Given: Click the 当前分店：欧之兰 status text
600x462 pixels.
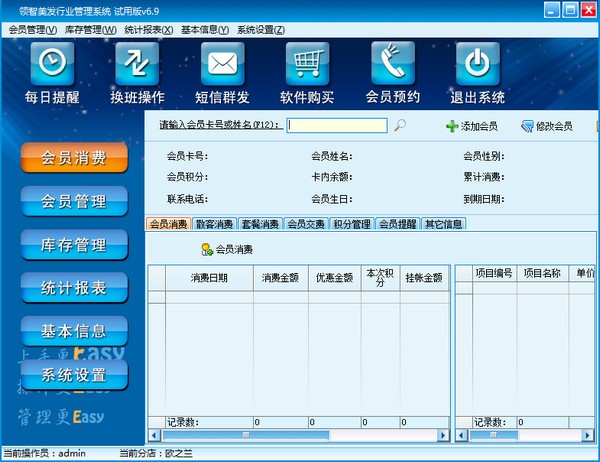Looking at the screenshot, I should tap(156, 454).
